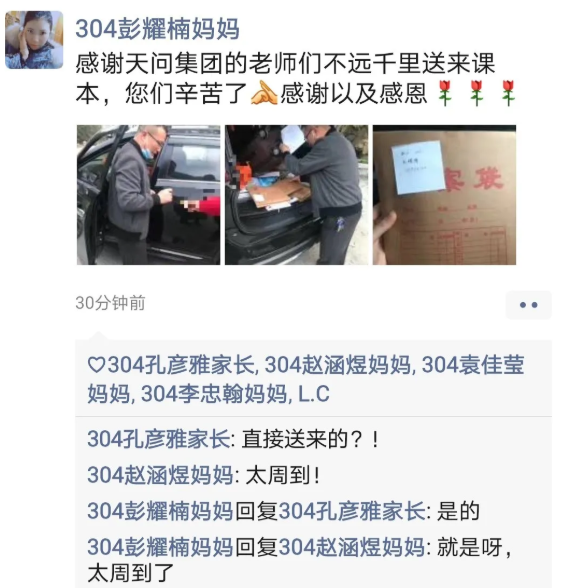Select the post text about 天问集团
Viewport: 563px width, 588px height.
point(296,78)
